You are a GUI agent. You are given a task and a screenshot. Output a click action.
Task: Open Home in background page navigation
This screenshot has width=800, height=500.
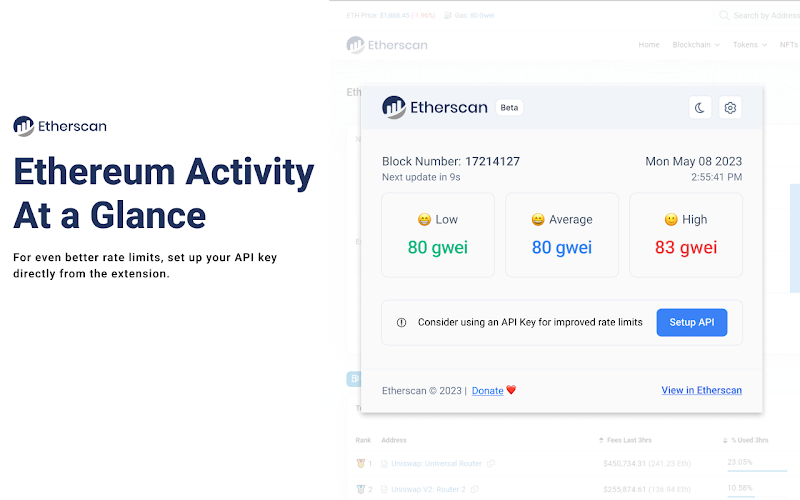tap(649, 45)
